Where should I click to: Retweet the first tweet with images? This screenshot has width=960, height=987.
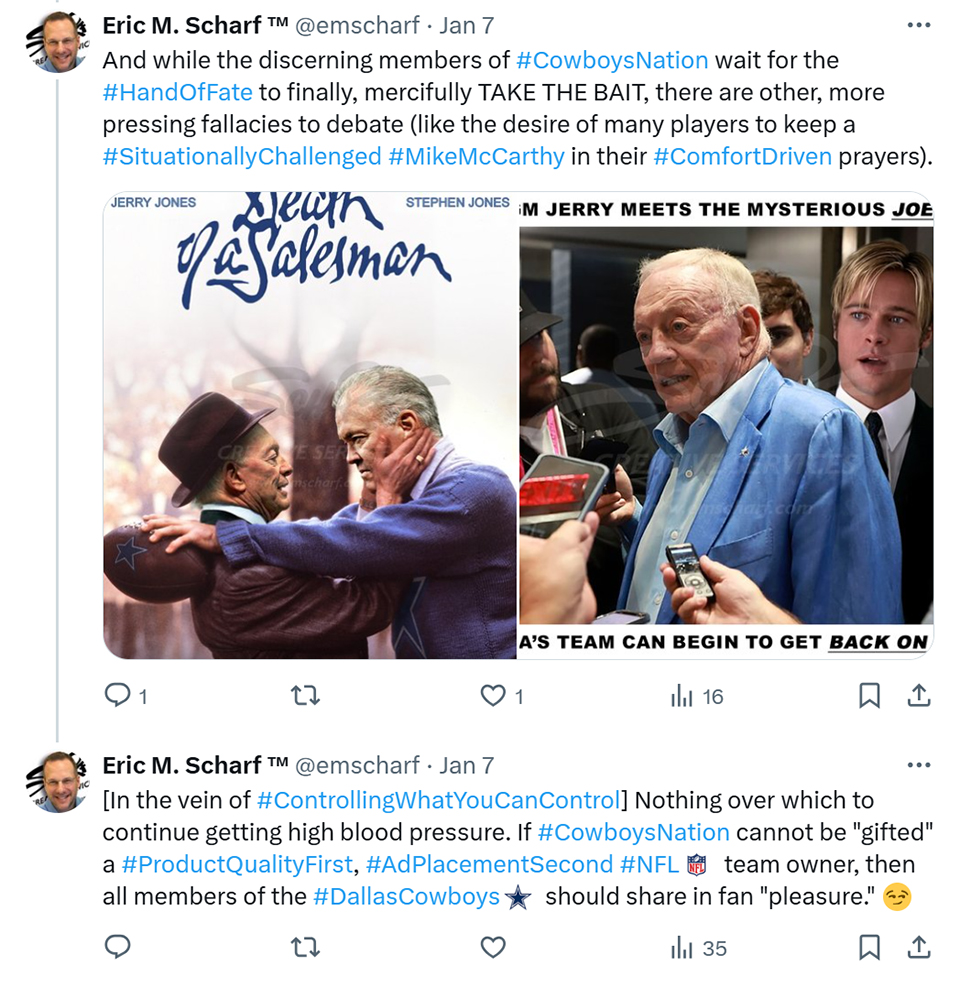(x=305, y=696)
